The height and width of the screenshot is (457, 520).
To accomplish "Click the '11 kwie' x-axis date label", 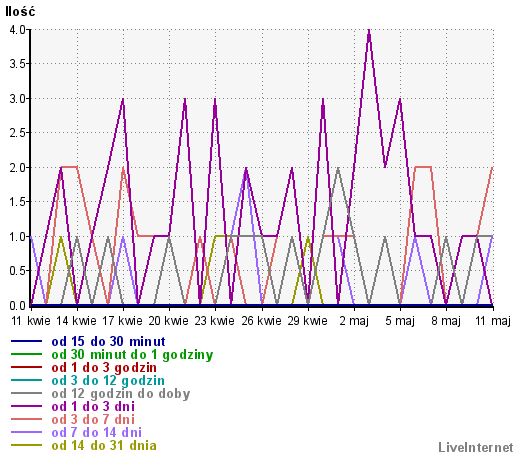I will [31, 321].
